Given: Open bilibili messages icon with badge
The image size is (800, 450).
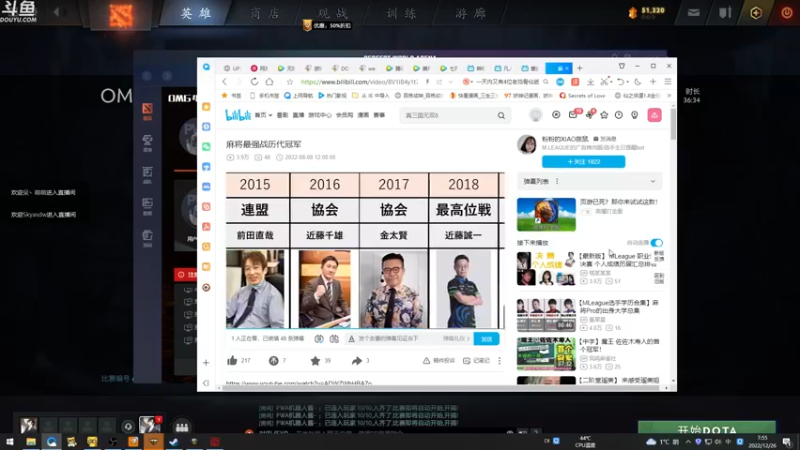Looking at the screenshot, I should point(574,114).
